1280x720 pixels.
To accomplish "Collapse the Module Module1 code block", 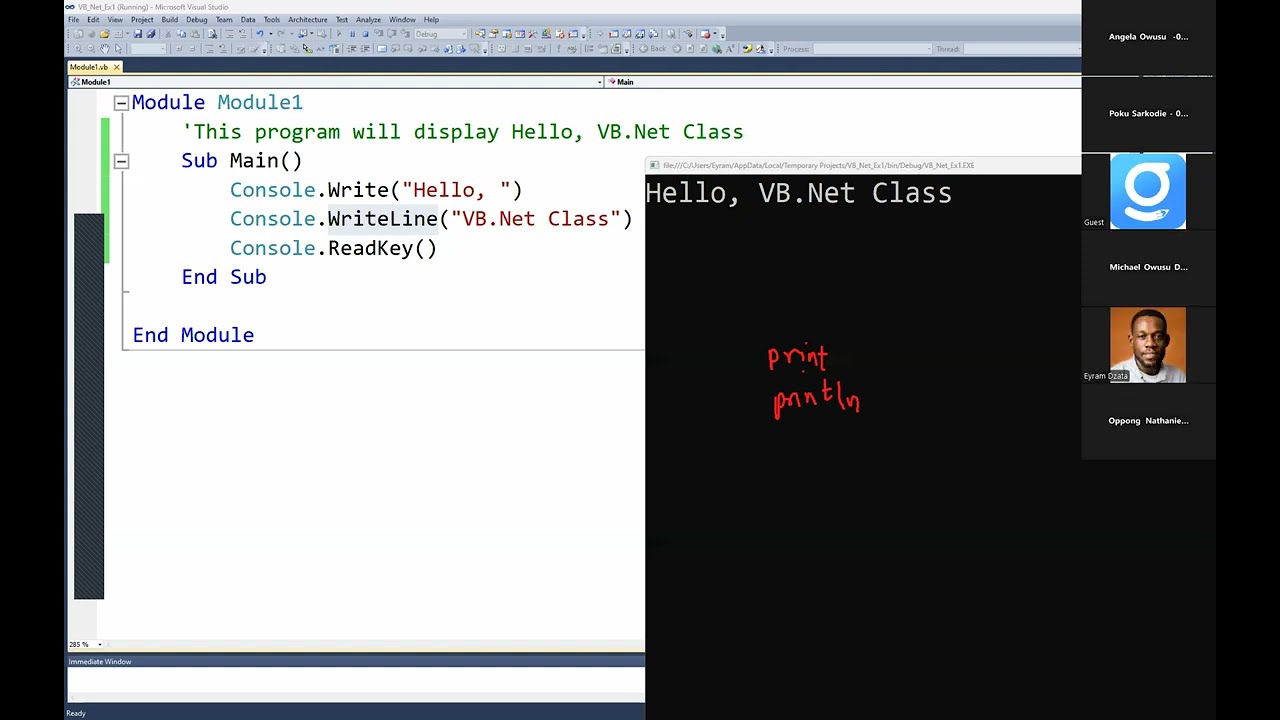I will [x=121, y=102].
